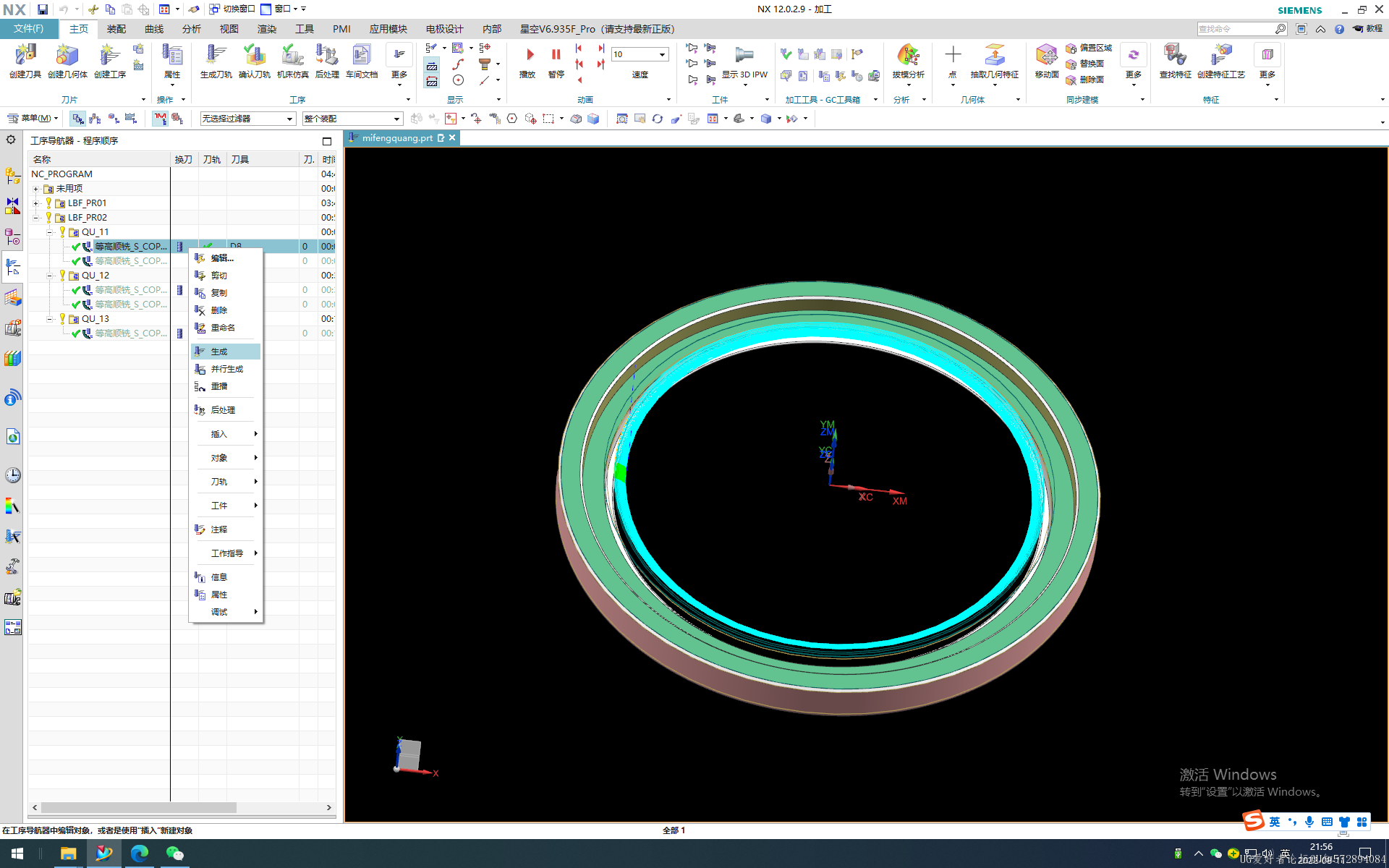Click the 确认刀轨 (Verify Tool Path) icon
The height and width of the screenshot is (868, 1389).
tap(254, 61)
